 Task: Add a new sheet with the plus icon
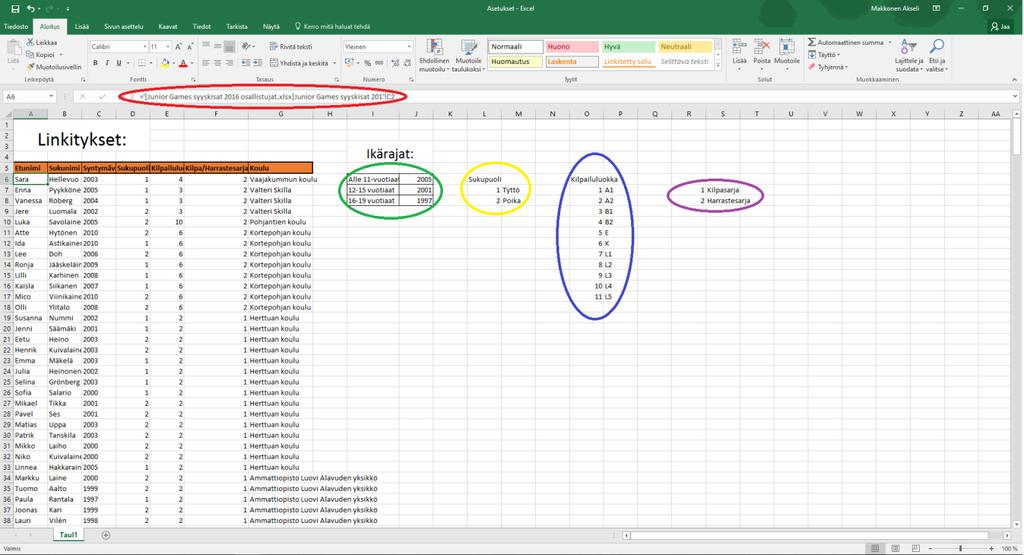point(106,535)
